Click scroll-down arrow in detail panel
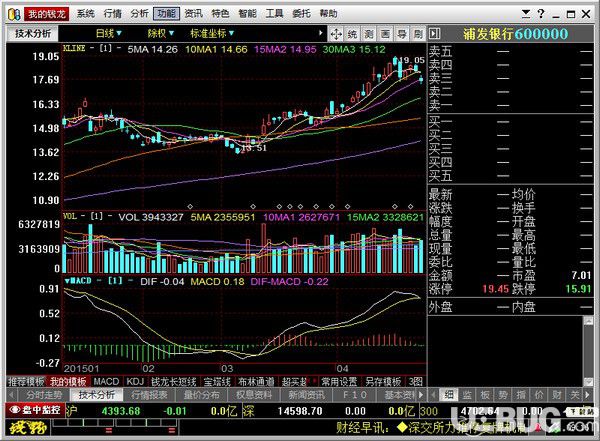Viewport: 600px width, 441px height. tap(589, 381)
